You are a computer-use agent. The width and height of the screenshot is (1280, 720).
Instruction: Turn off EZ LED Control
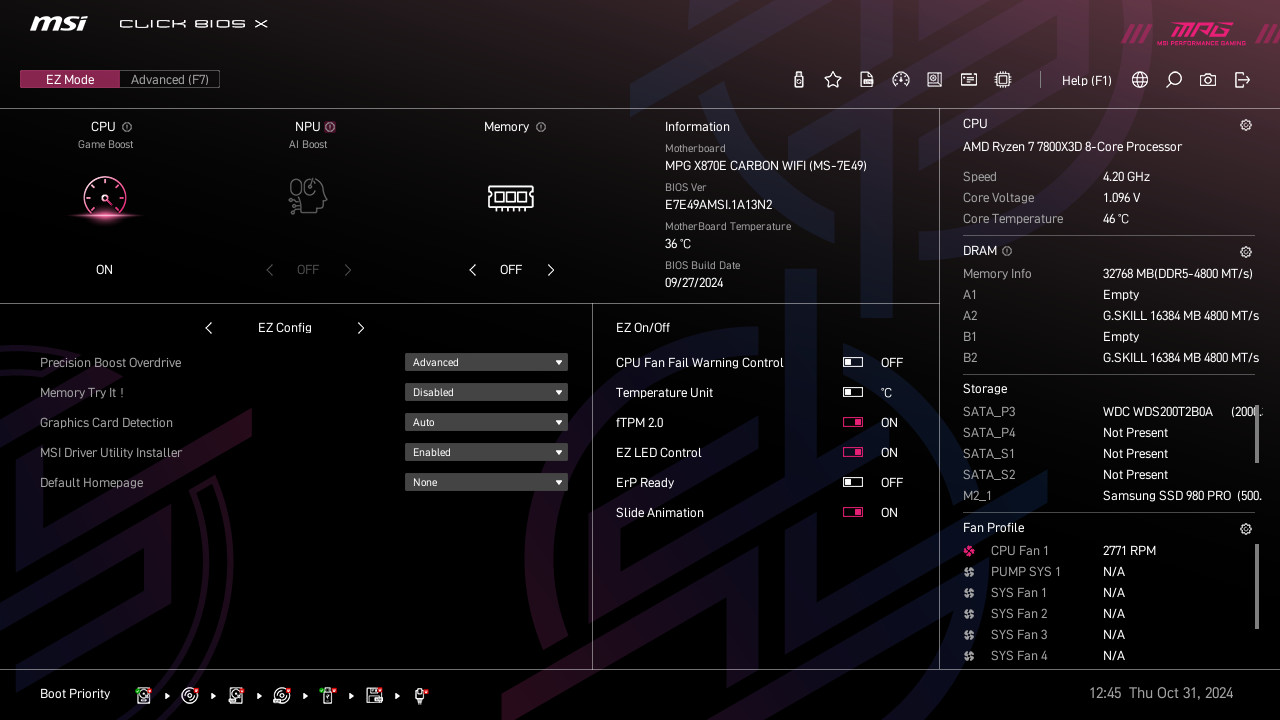point(853,453)
